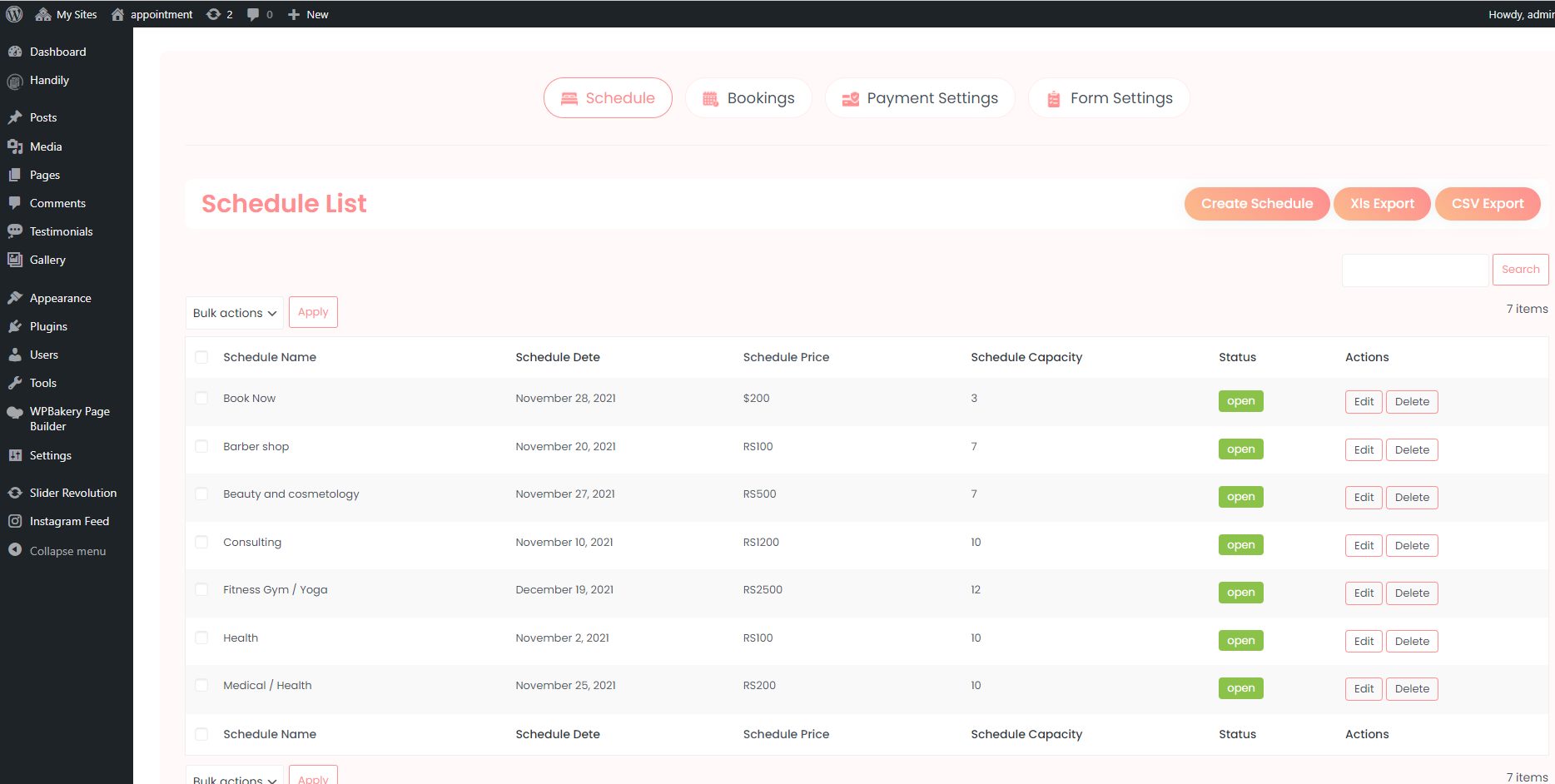The image size is (1555, 784).
Task: Check the Book Now row checkbox
Action: (201, 399)
